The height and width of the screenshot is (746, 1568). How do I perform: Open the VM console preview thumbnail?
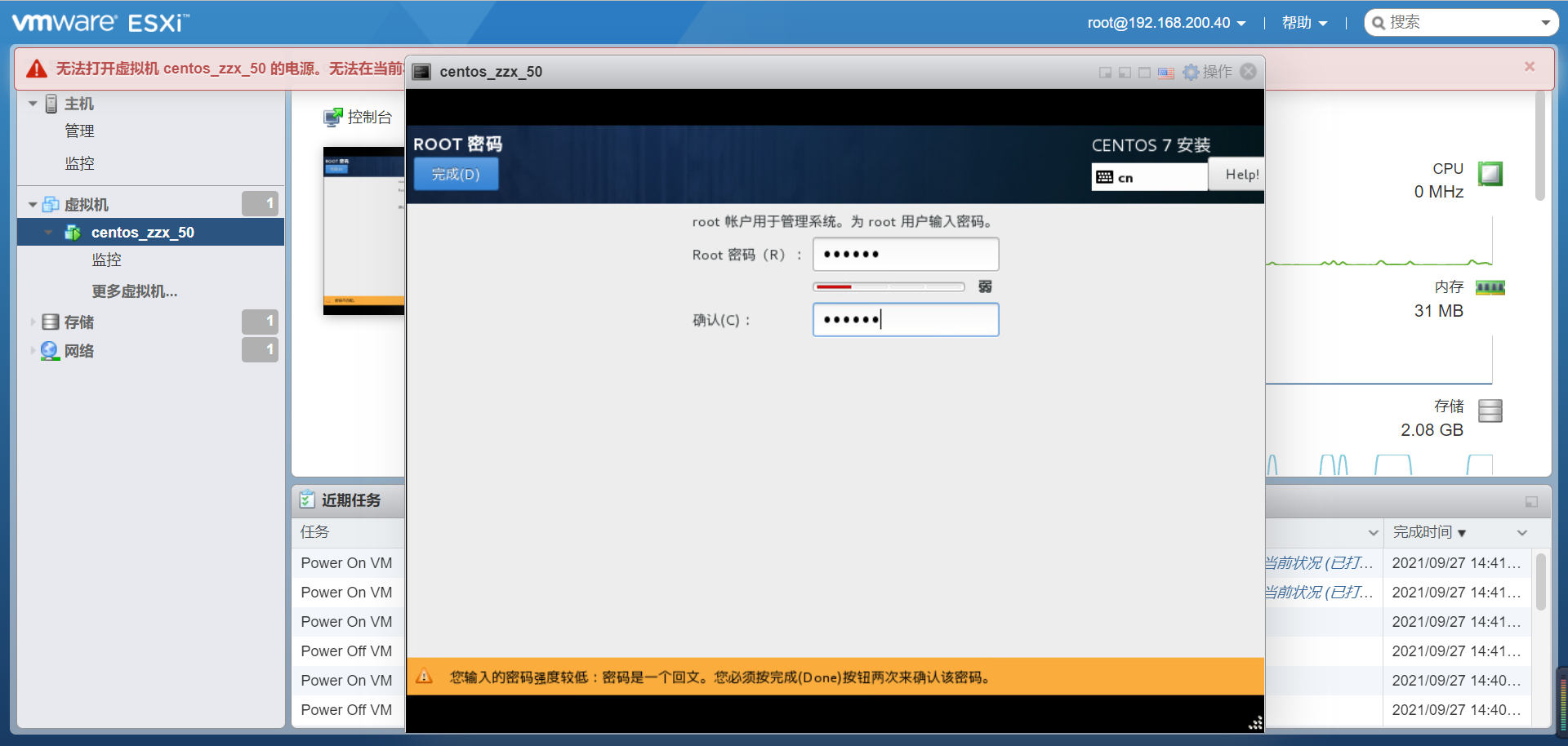click(363, 231)
